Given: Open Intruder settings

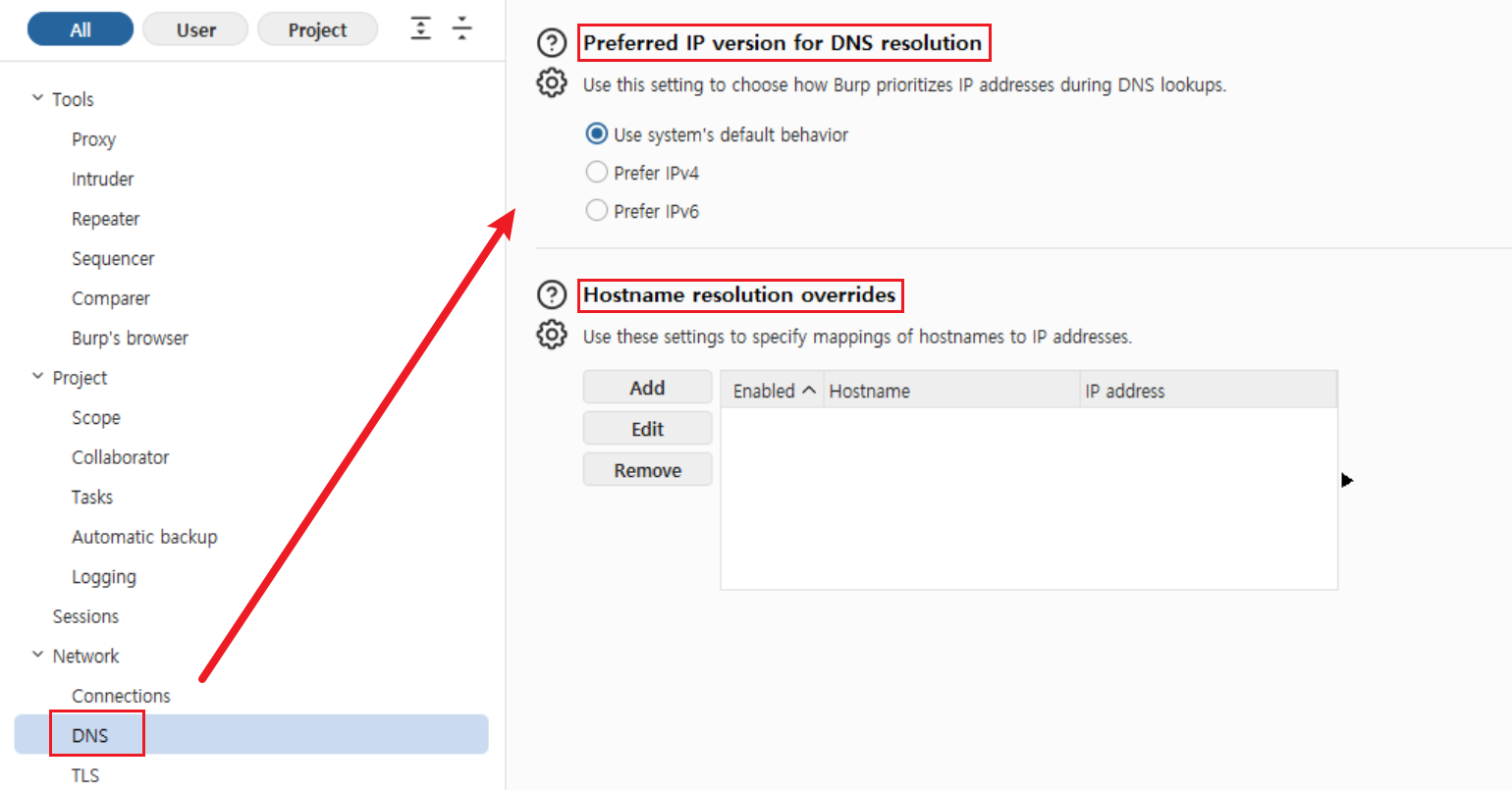Looking at the screenshot, I should (x=102, y=179).
